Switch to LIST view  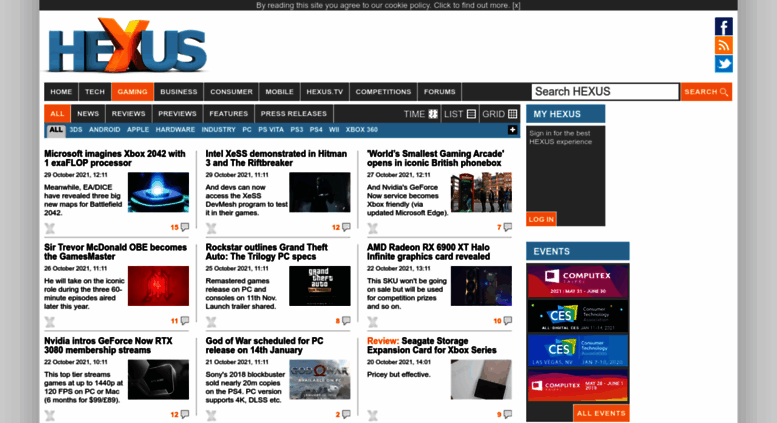coord(459,114)
